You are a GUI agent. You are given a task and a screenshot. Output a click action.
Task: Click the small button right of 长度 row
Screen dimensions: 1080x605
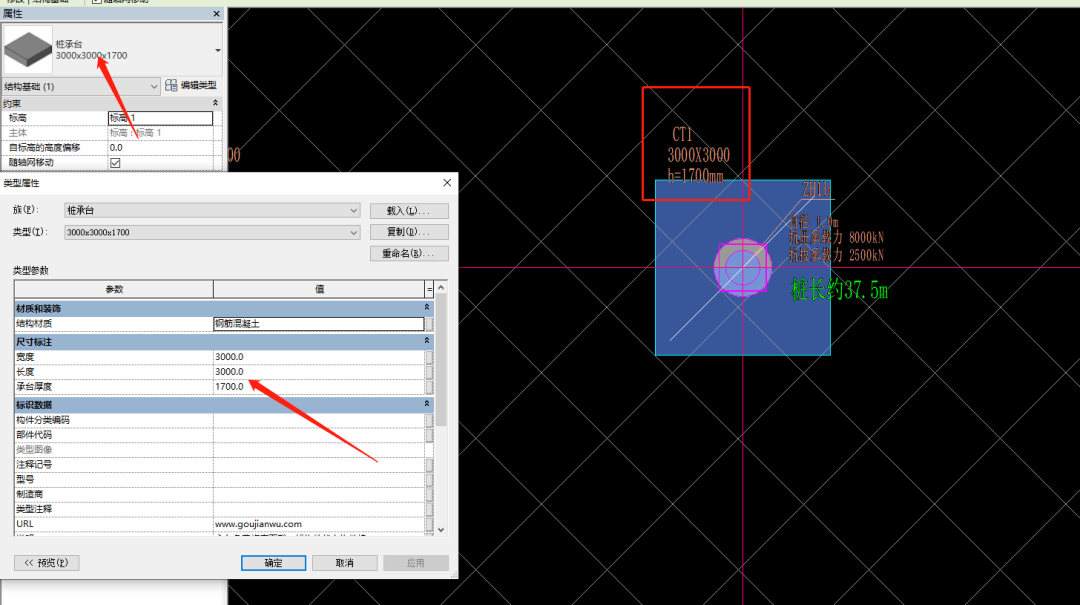(430, 371)
